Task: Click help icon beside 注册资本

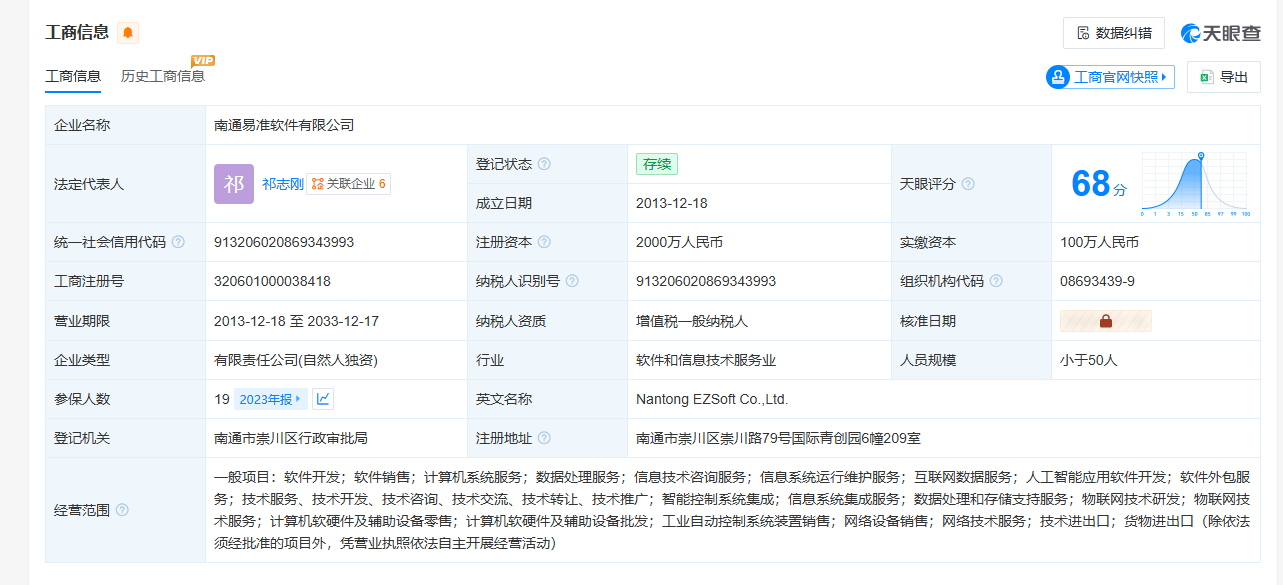Action: click(x=544, y=242)
